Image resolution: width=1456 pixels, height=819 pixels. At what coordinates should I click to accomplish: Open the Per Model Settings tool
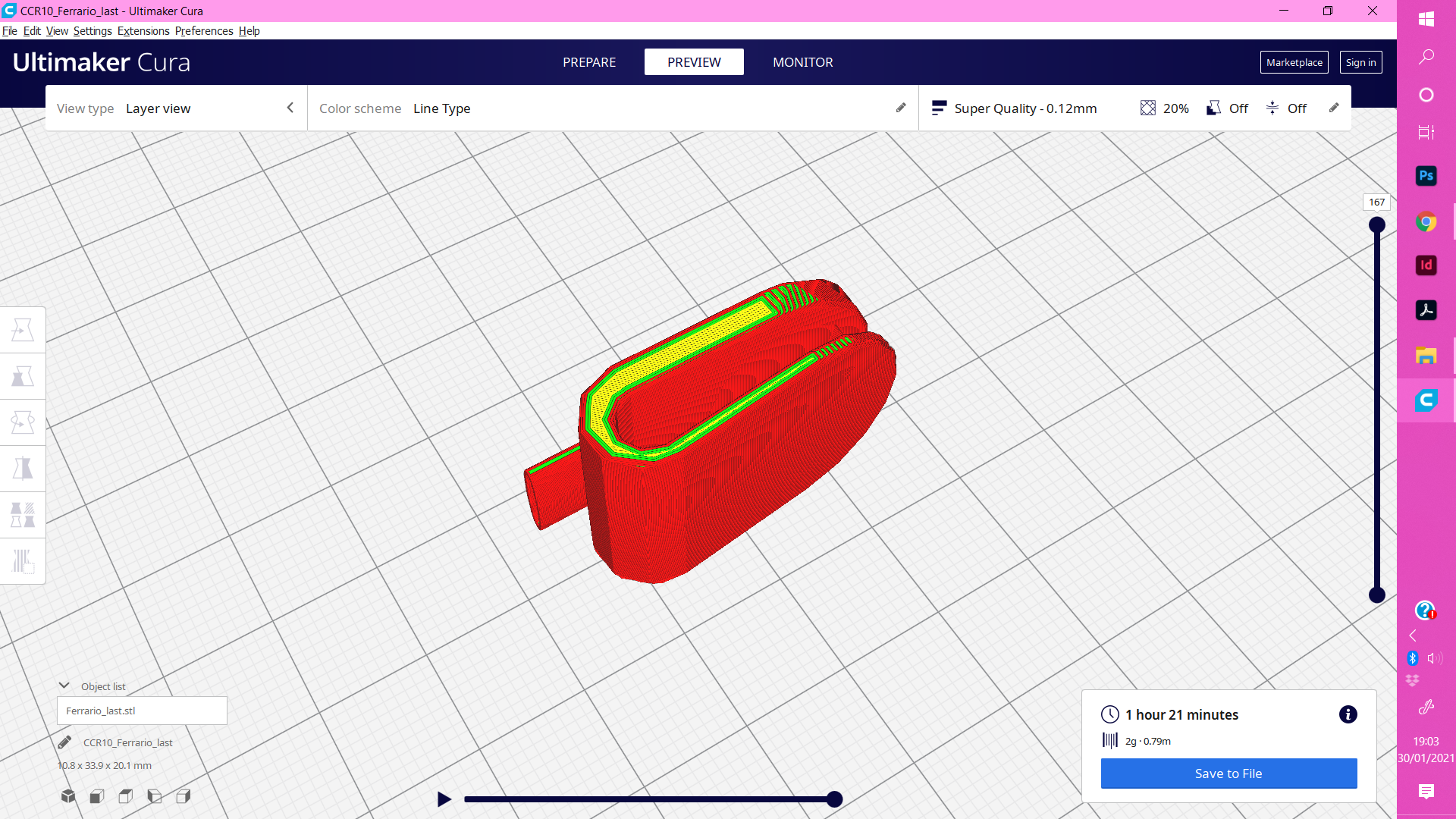pos(23,515)
